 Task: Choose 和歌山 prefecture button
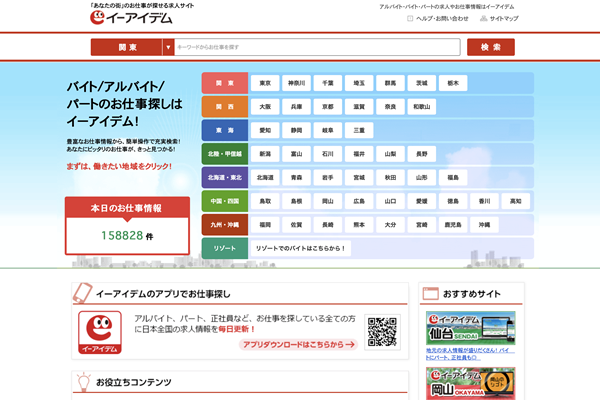[x=422, y=107]
